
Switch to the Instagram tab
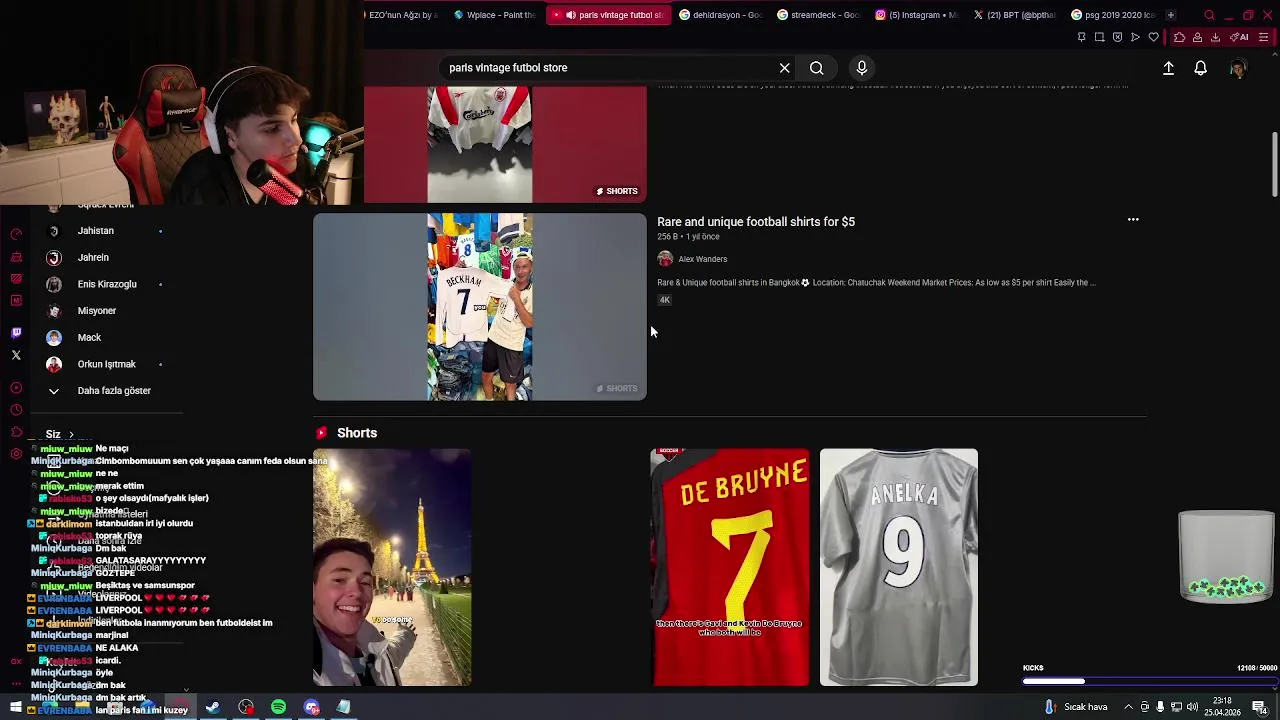(x=916, y=15)
